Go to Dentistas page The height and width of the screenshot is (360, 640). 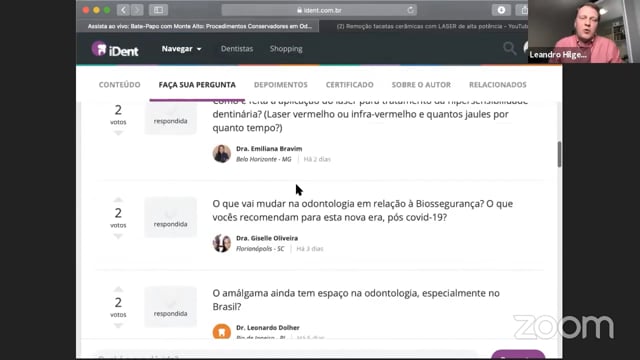pos(237,49)
